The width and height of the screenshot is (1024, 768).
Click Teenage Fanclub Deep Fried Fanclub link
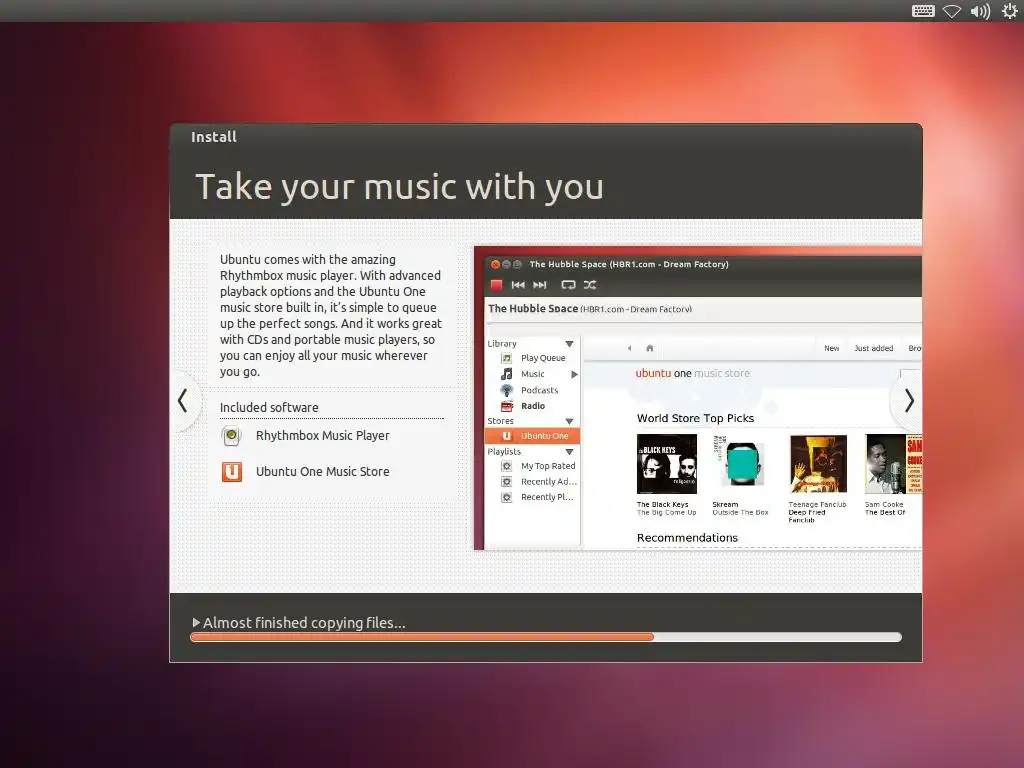(x=817, y=512)
